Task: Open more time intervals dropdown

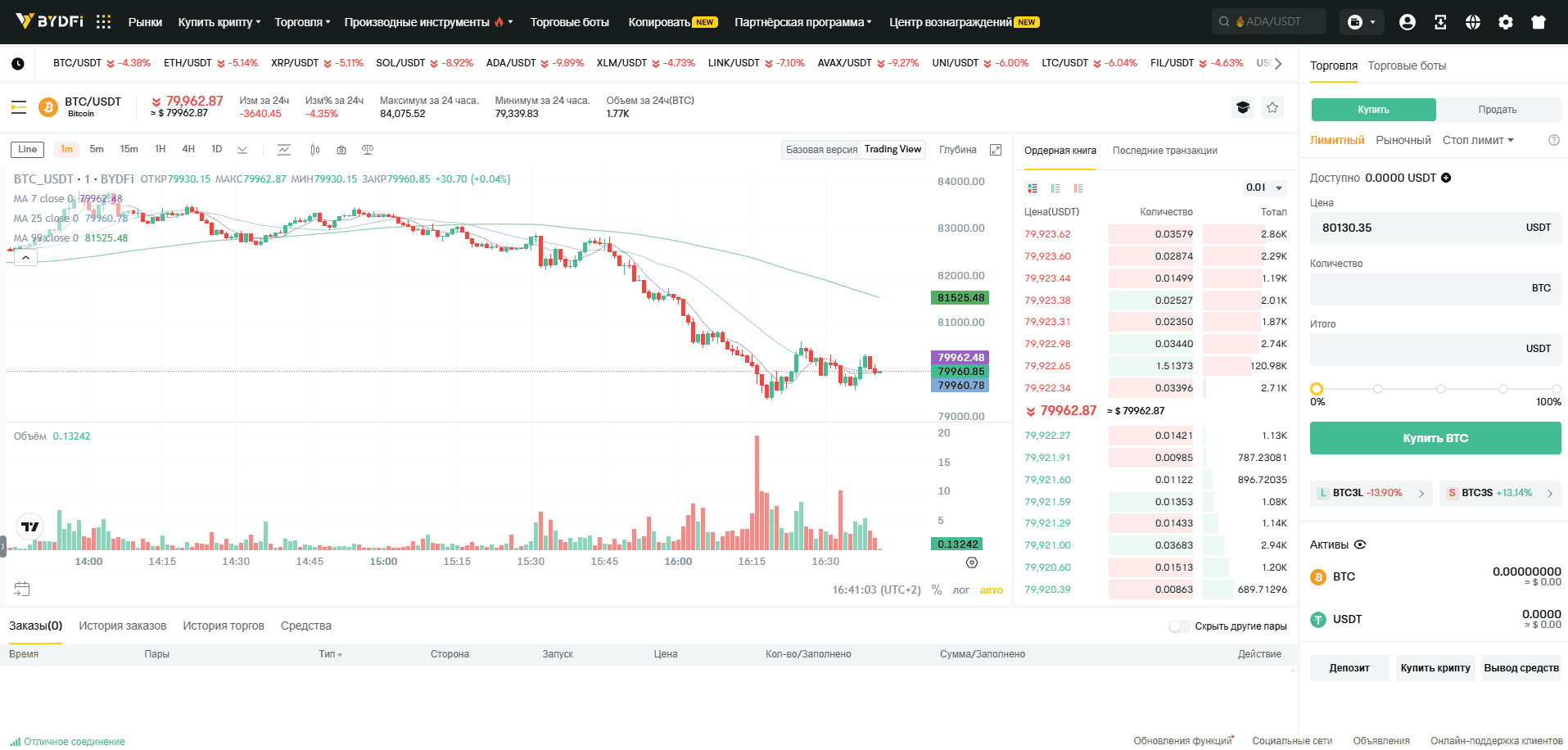Action: [x=242, y=149]
